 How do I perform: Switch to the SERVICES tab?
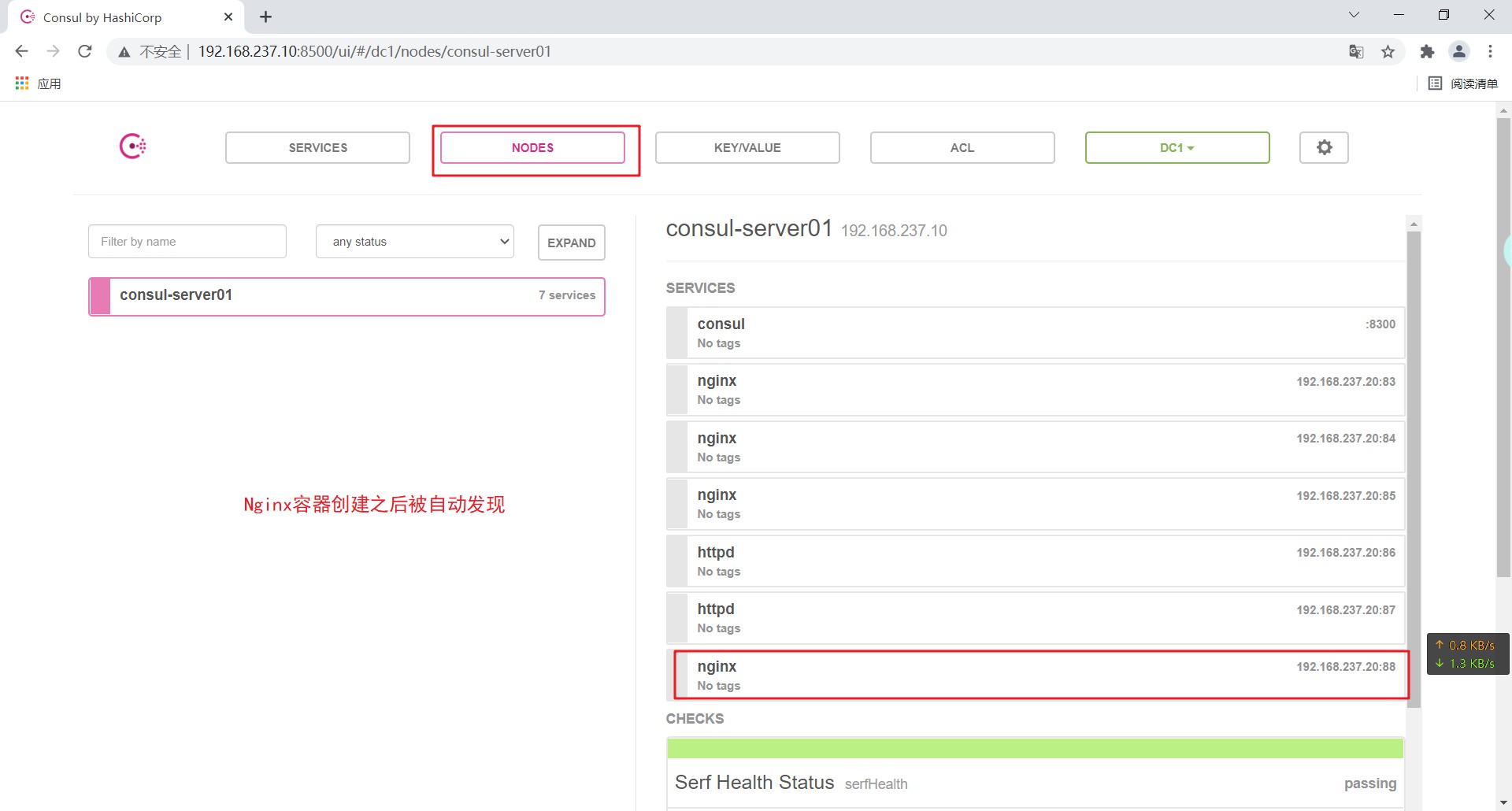tap(317, 147)
